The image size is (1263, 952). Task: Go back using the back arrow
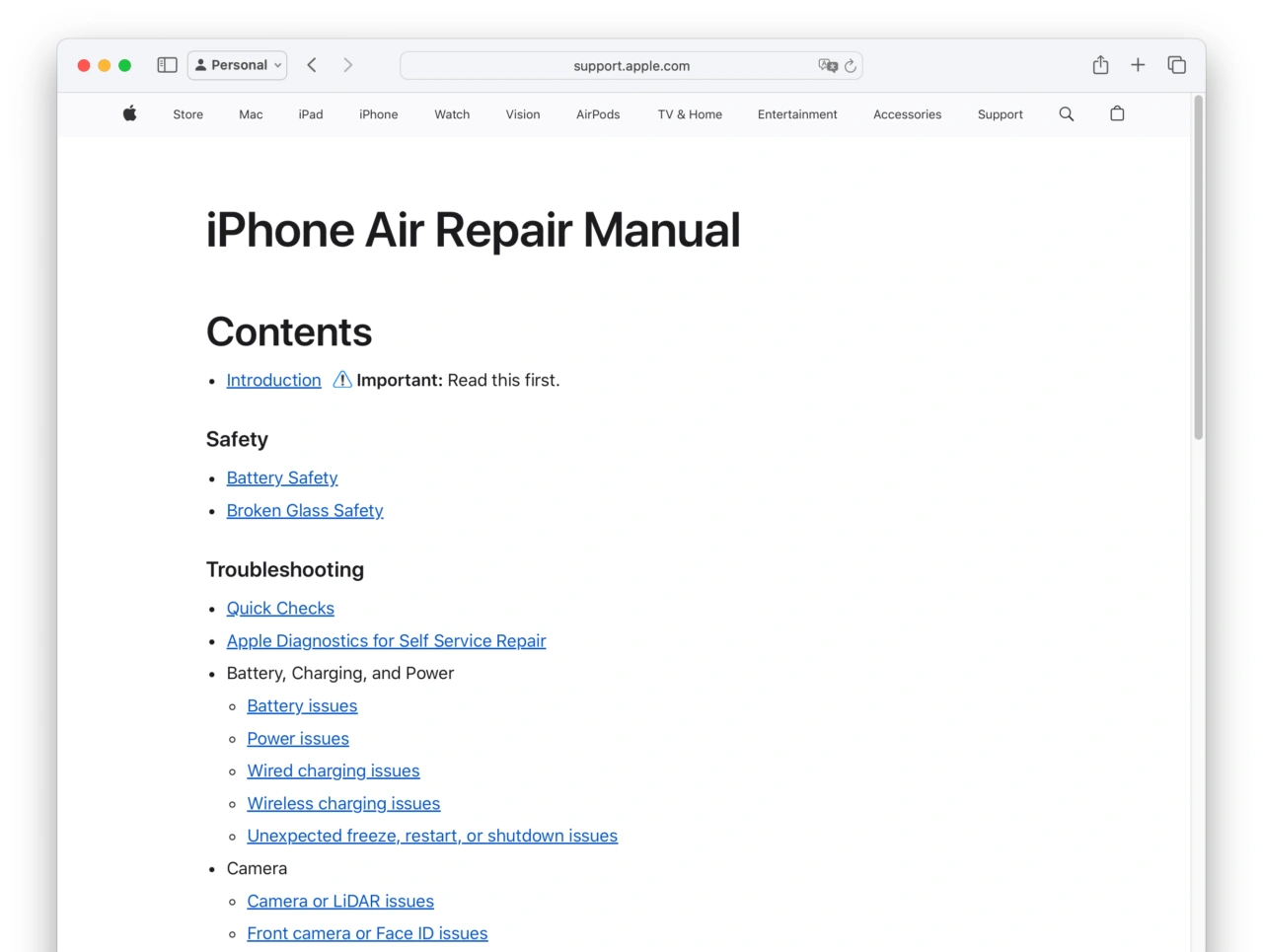coord(312,64)
